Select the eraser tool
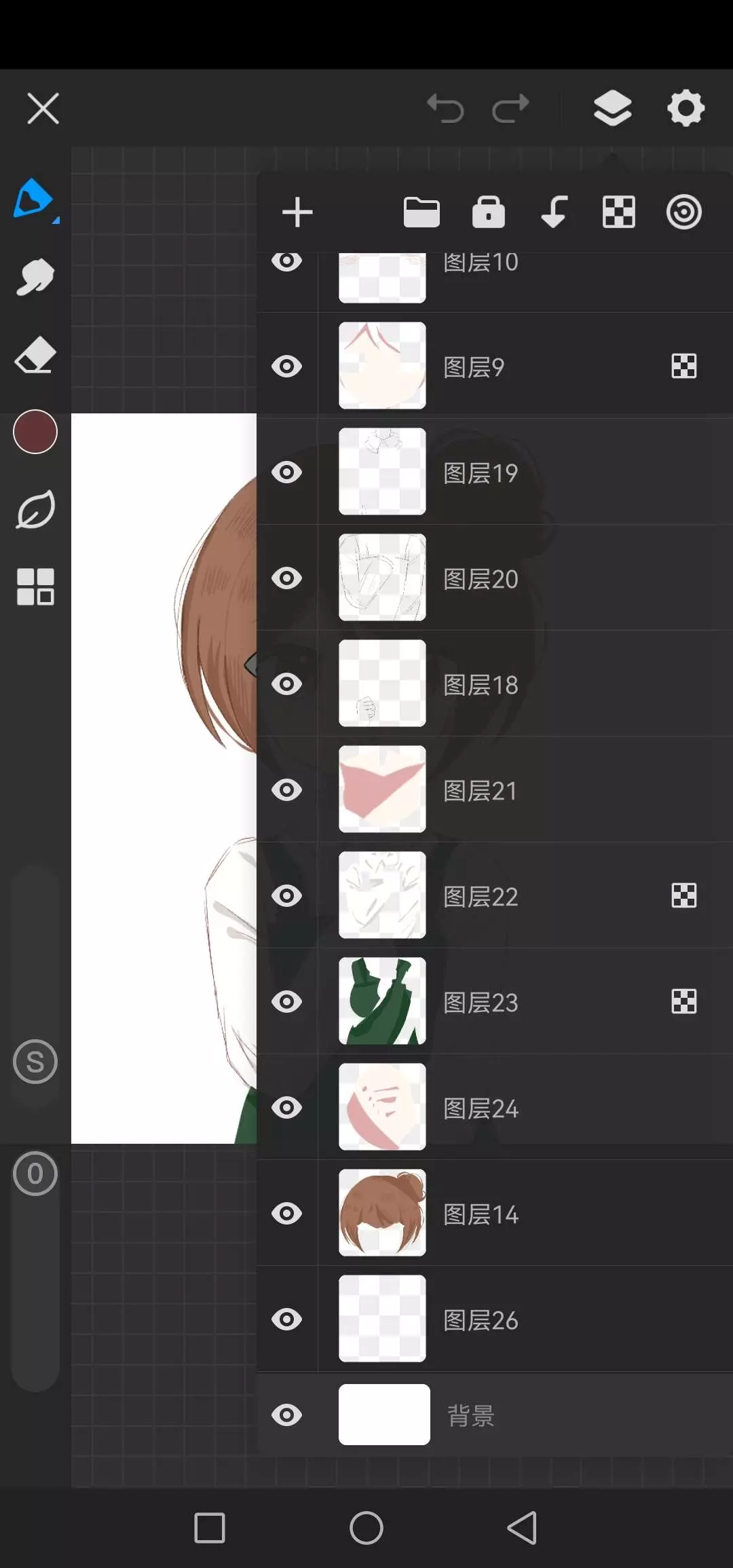Screen dimensions: 733x1568 pyautogui.click(x=35, y=355)
